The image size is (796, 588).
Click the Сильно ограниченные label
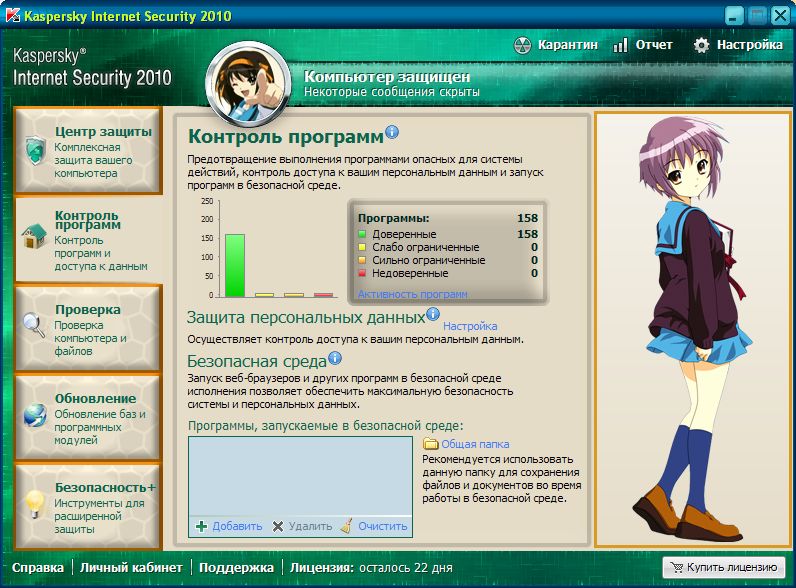pyautogui.click(x=428, y=260)
